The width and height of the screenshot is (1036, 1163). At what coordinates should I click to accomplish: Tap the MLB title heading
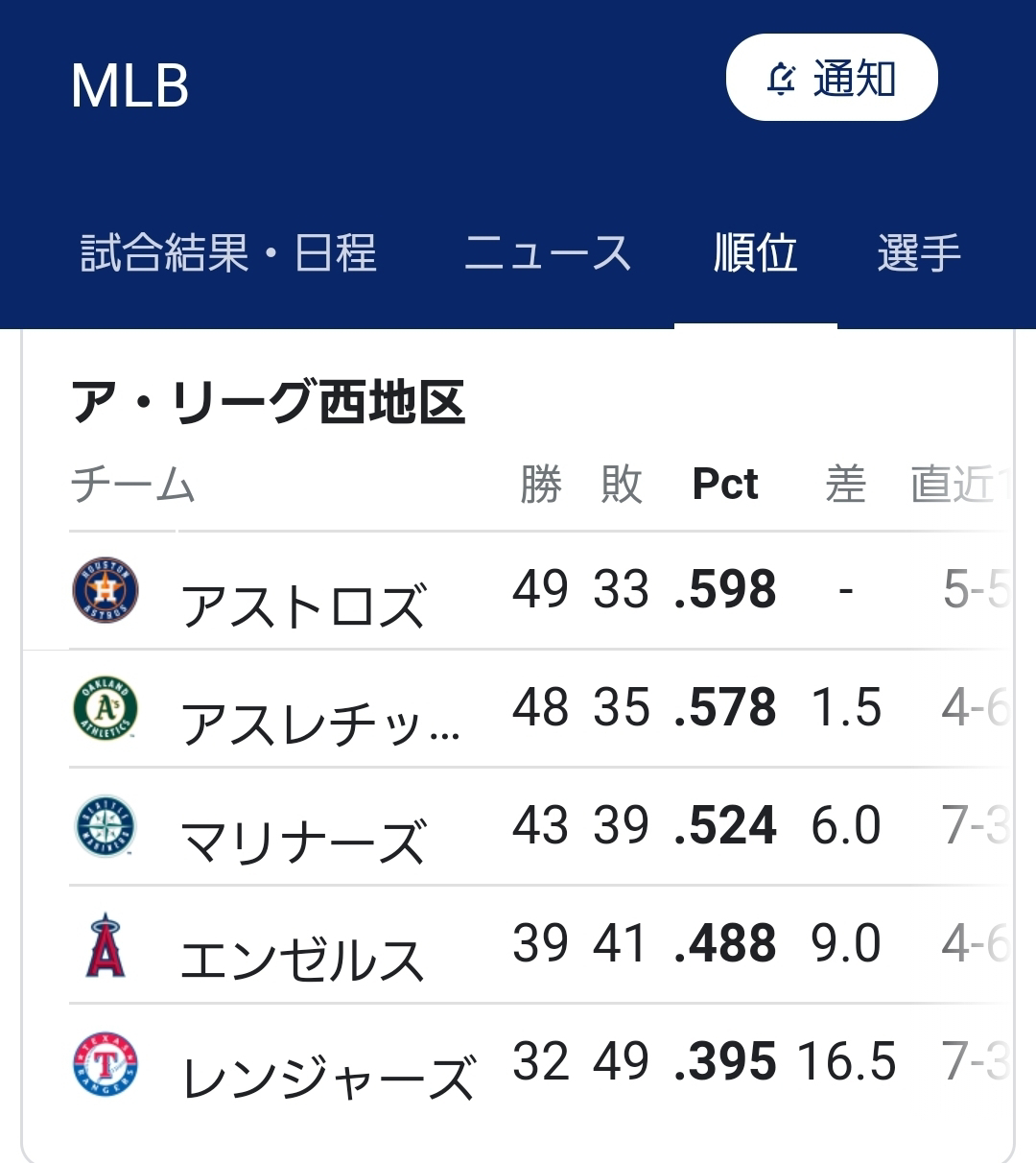tap(130, 86)
